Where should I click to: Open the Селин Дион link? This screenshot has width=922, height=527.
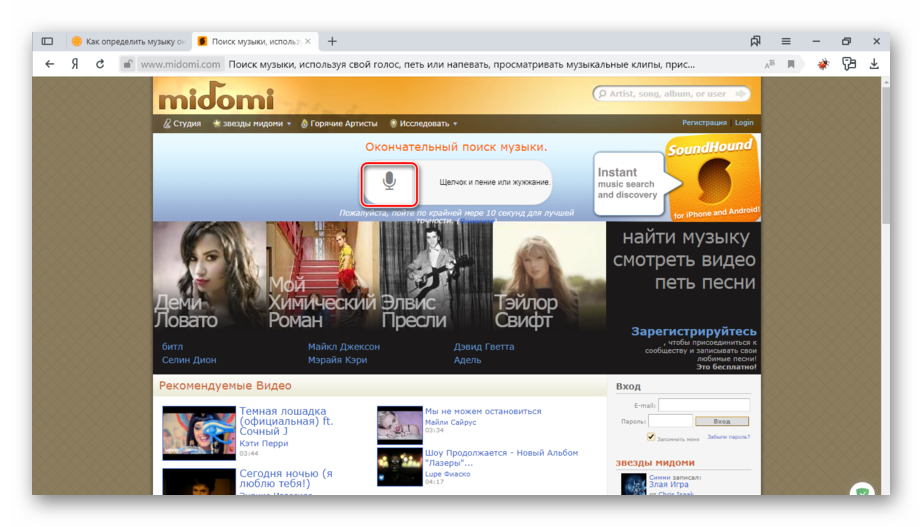point(189,359)
